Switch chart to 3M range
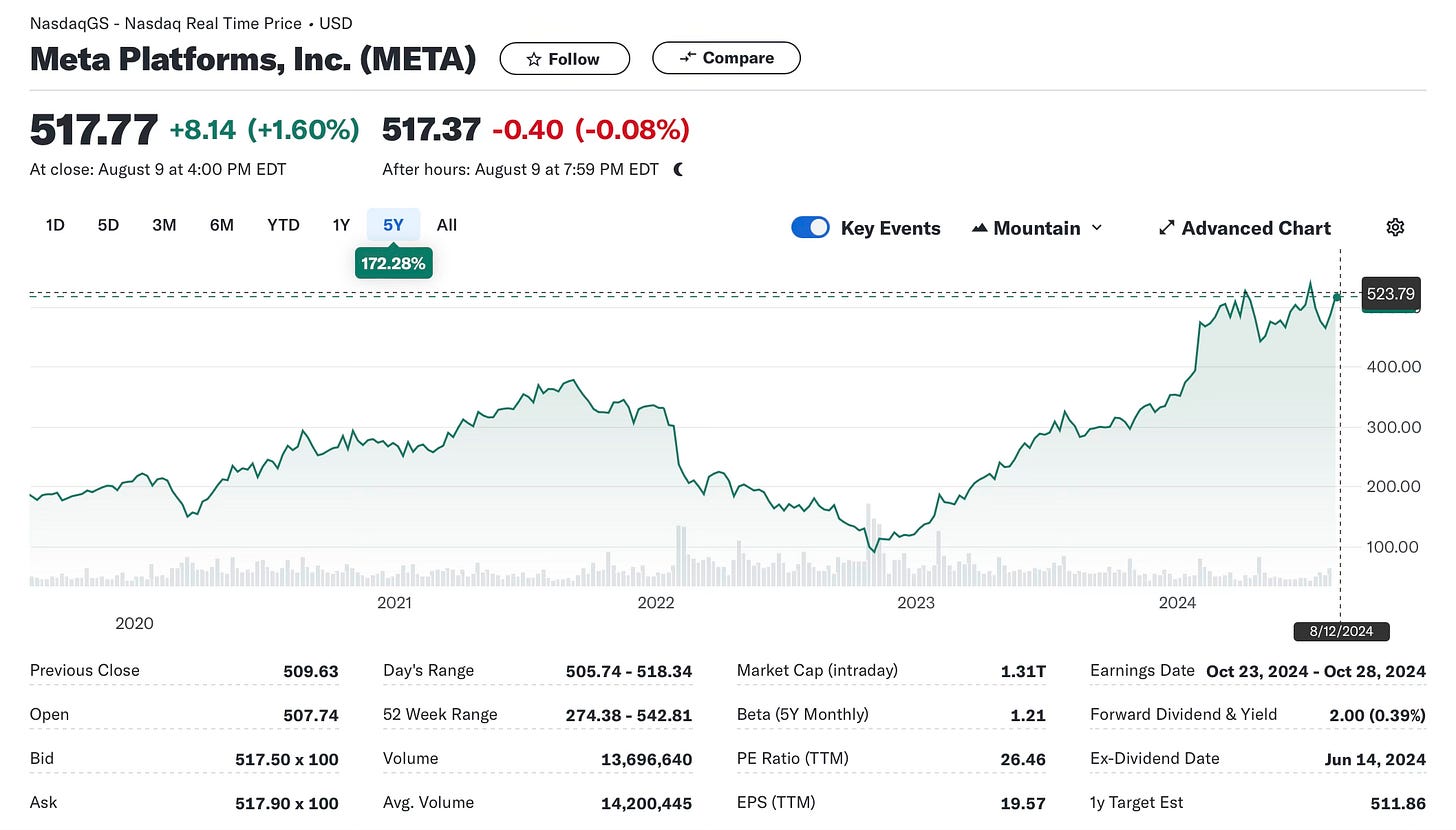Screen dimensions: 1456x830 (164, 225)
